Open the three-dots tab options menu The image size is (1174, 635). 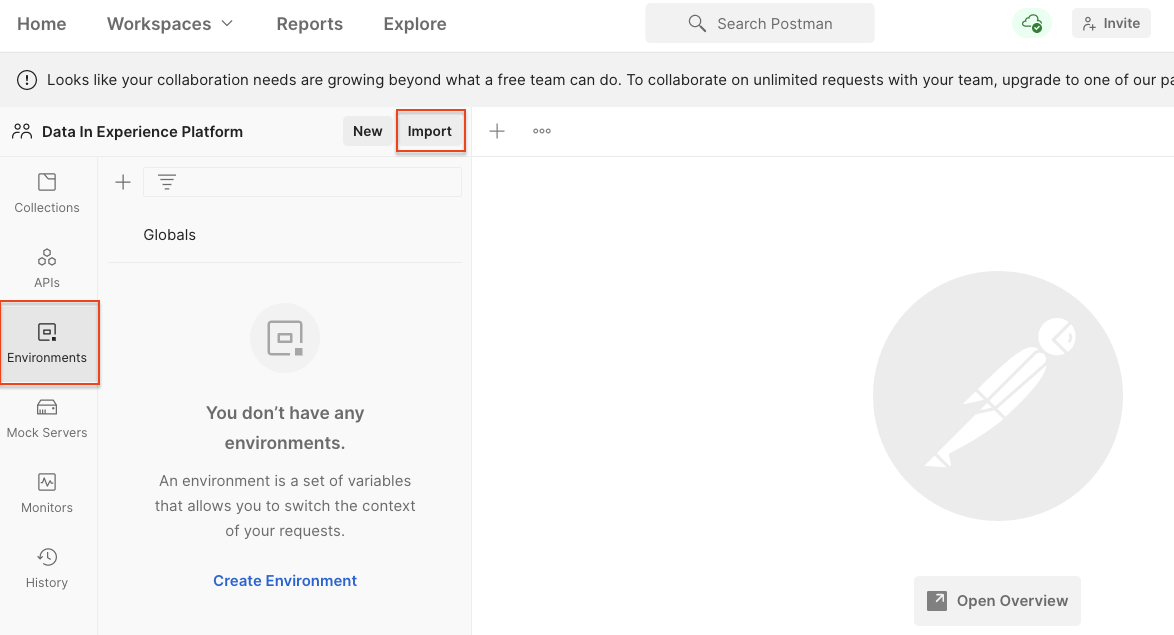542,131
